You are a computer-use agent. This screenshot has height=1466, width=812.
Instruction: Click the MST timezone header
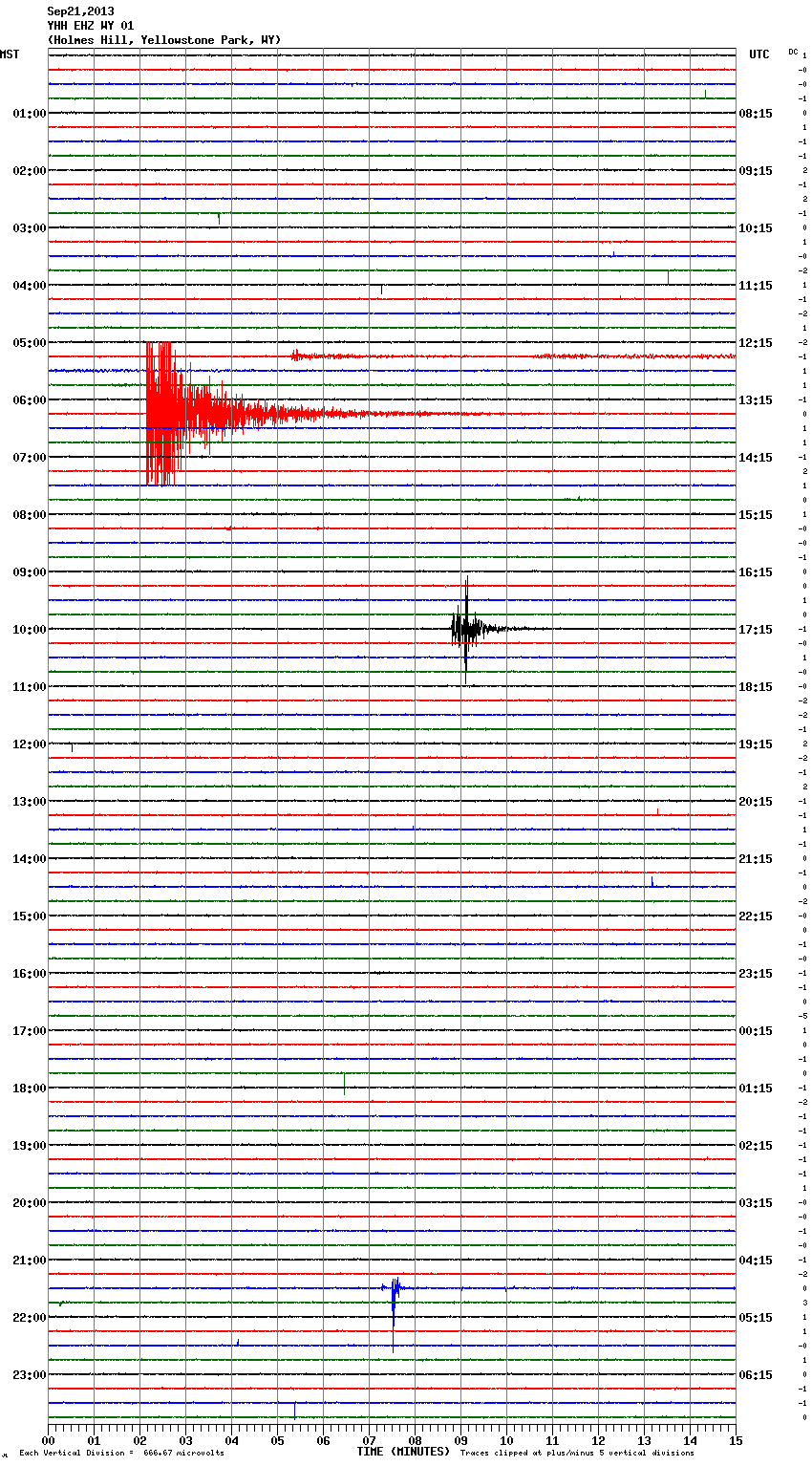[x=10, y=54]
